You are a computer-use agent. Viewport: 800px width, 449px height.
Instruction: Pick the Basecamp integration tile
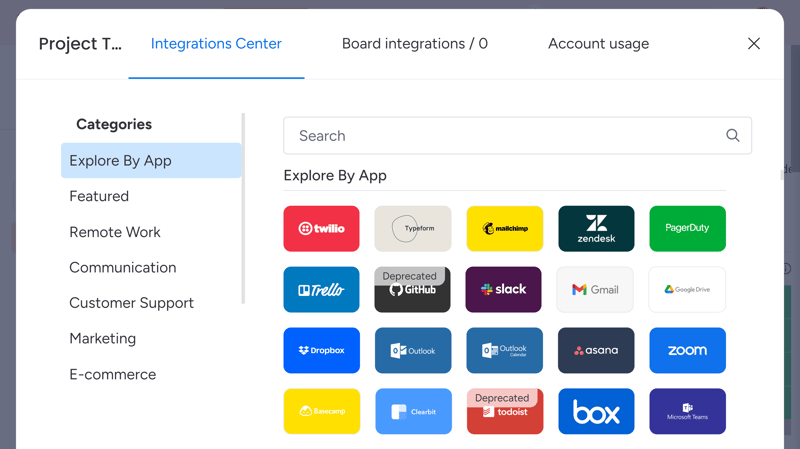[322, 411]
